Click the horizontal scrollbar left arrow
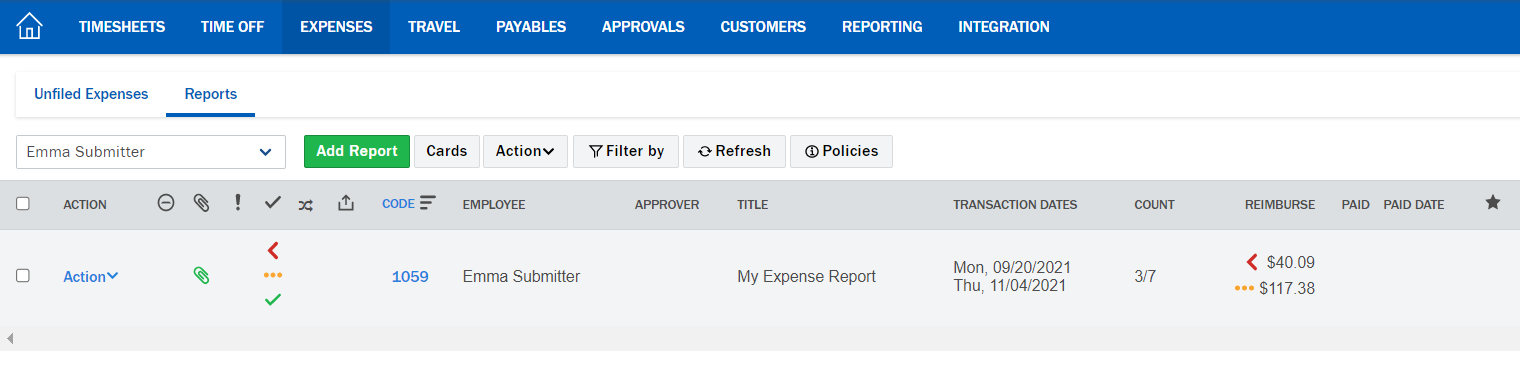Viewport: 1520px width, 365px height. [x=10, y=338]
